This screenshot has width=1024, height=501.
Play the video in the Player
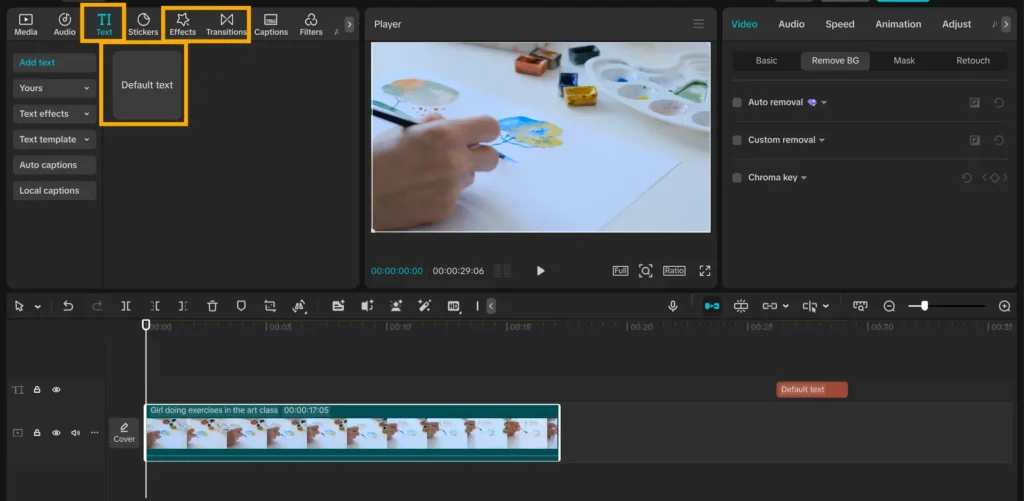point(540,270)
